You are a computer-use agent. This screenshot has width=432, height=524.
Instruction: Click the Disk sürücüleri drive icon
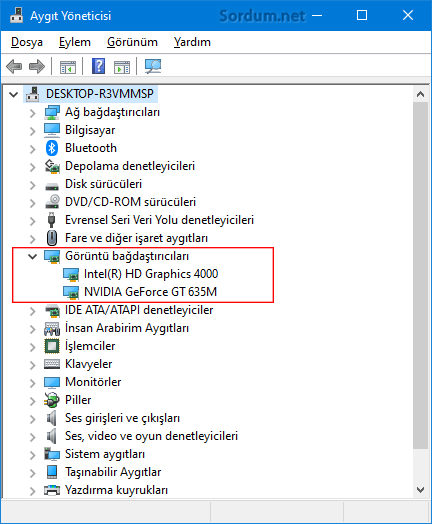[52, 186]
